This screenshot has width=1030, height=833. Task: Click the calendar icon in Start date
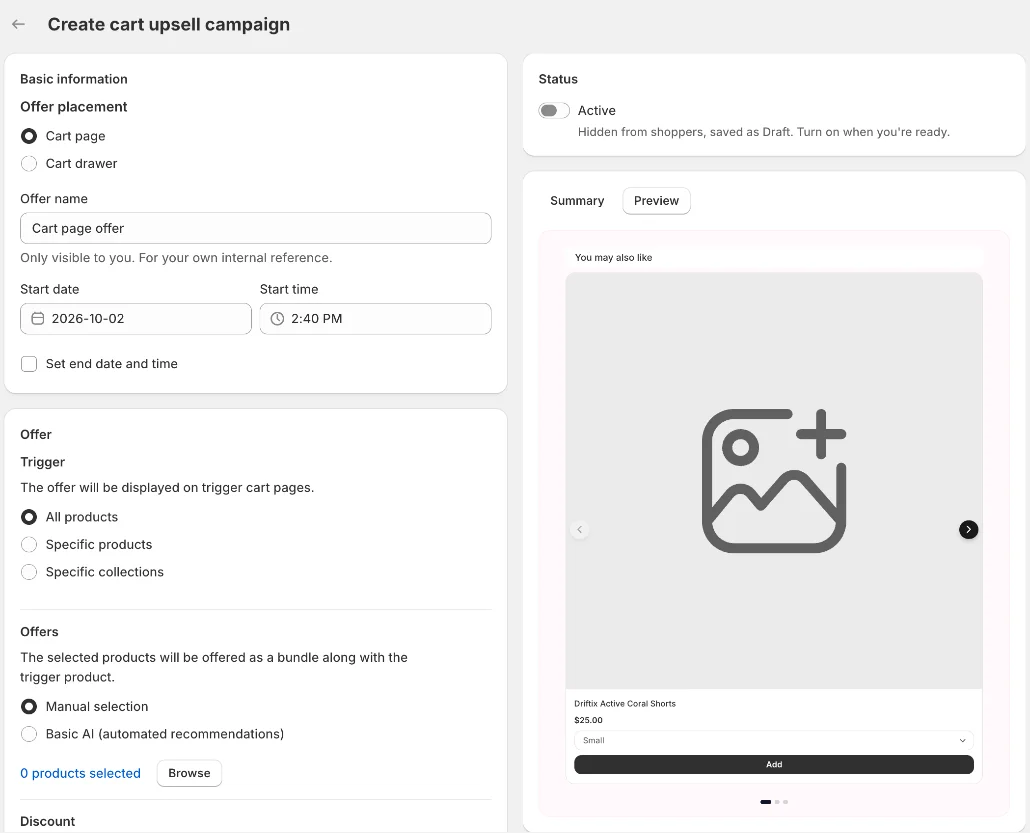[38, 319]
